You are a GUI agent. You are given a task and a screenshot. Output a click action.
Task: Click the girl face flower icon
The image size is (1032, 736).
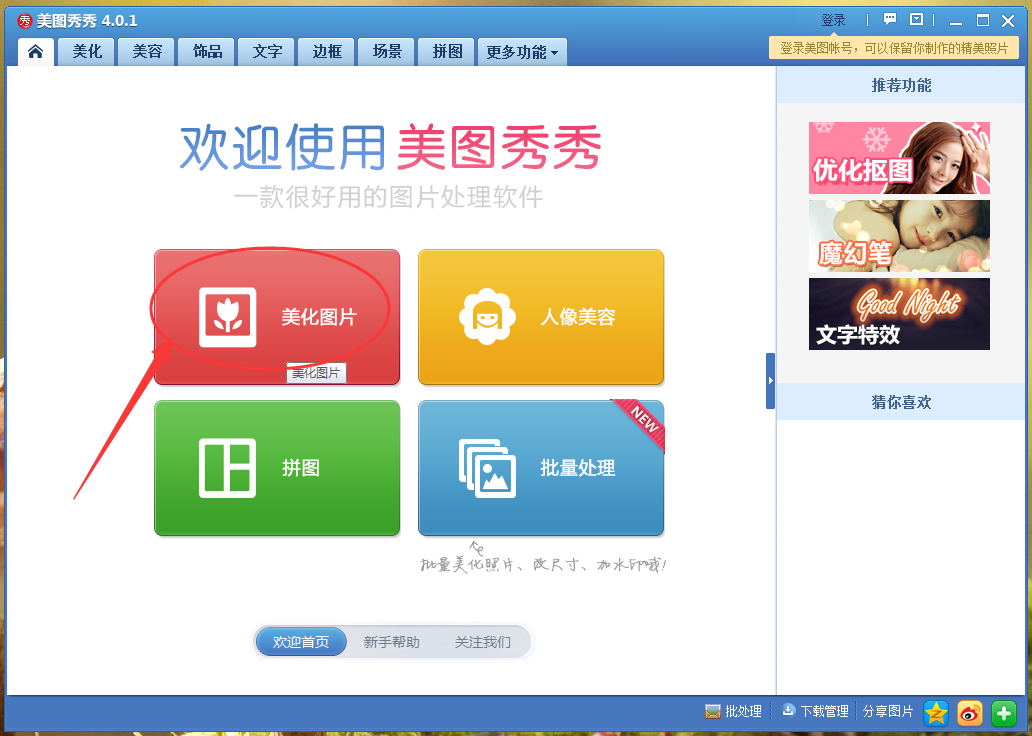tap(488, 317)
